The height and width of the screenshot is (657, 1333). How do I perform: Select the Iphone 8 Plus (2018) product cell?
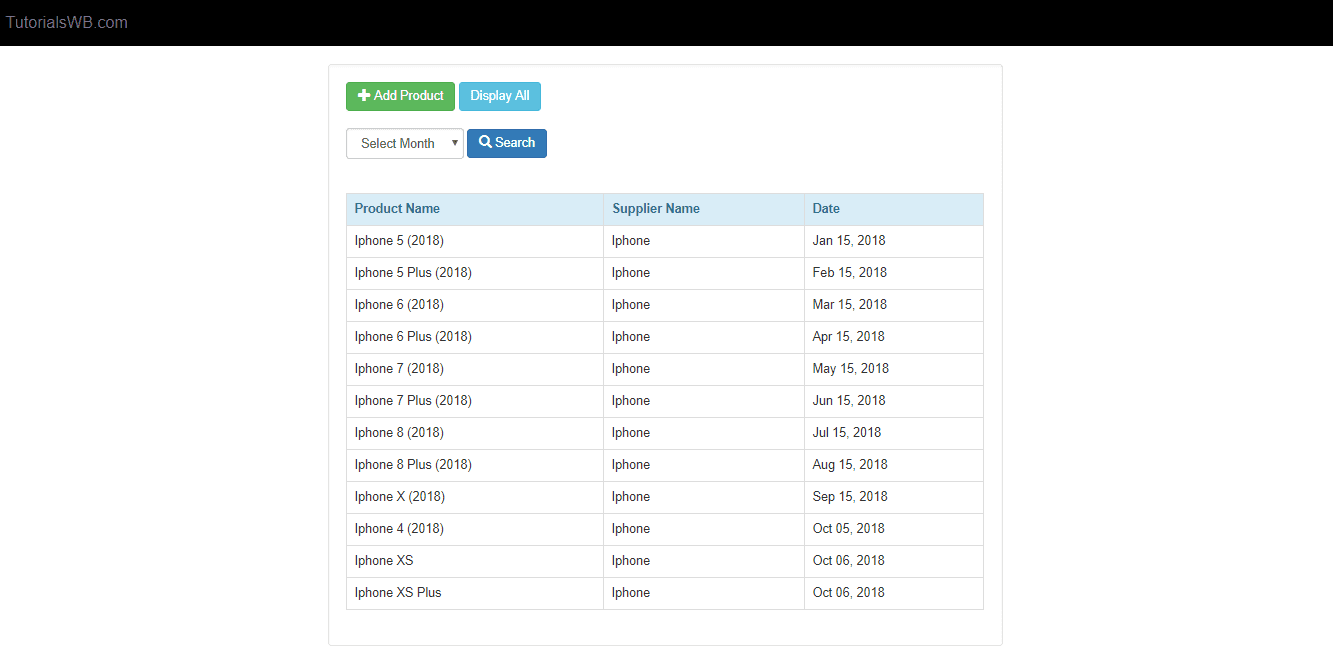pyautogui.click(x=475, y=465)
